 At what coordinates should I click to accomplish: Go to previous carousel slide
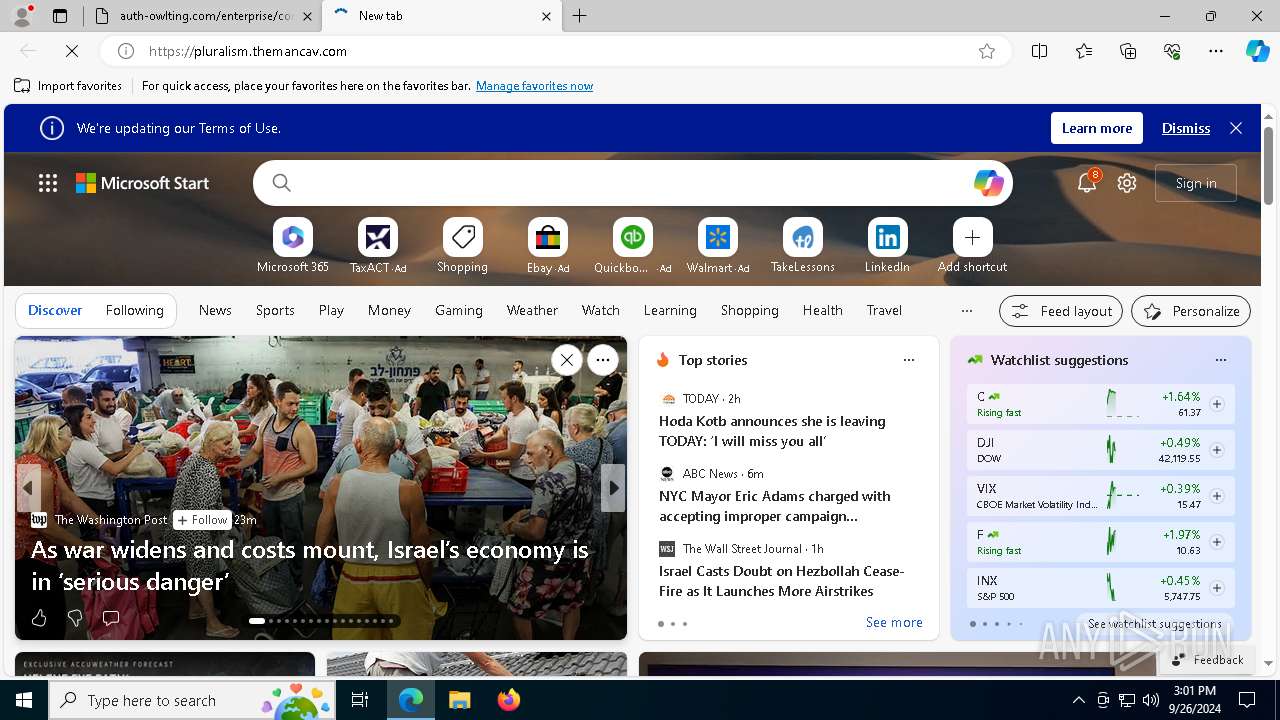click(x=29, y=488)
